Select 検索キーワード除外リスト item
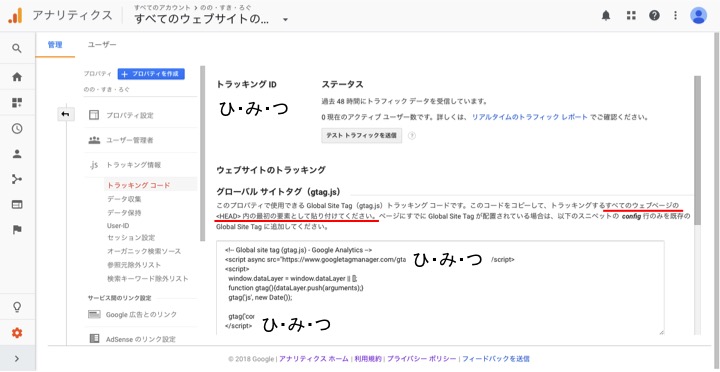 point(147,278)
